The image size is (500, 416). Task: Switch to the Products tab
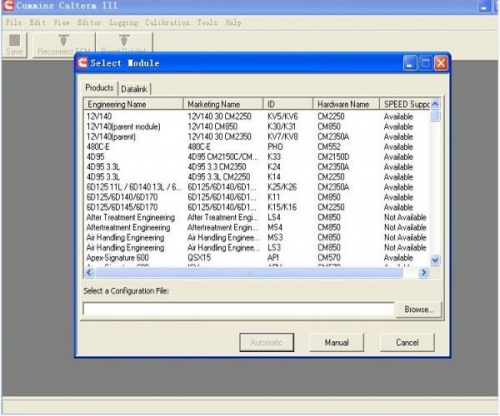[x=99, y=88]
